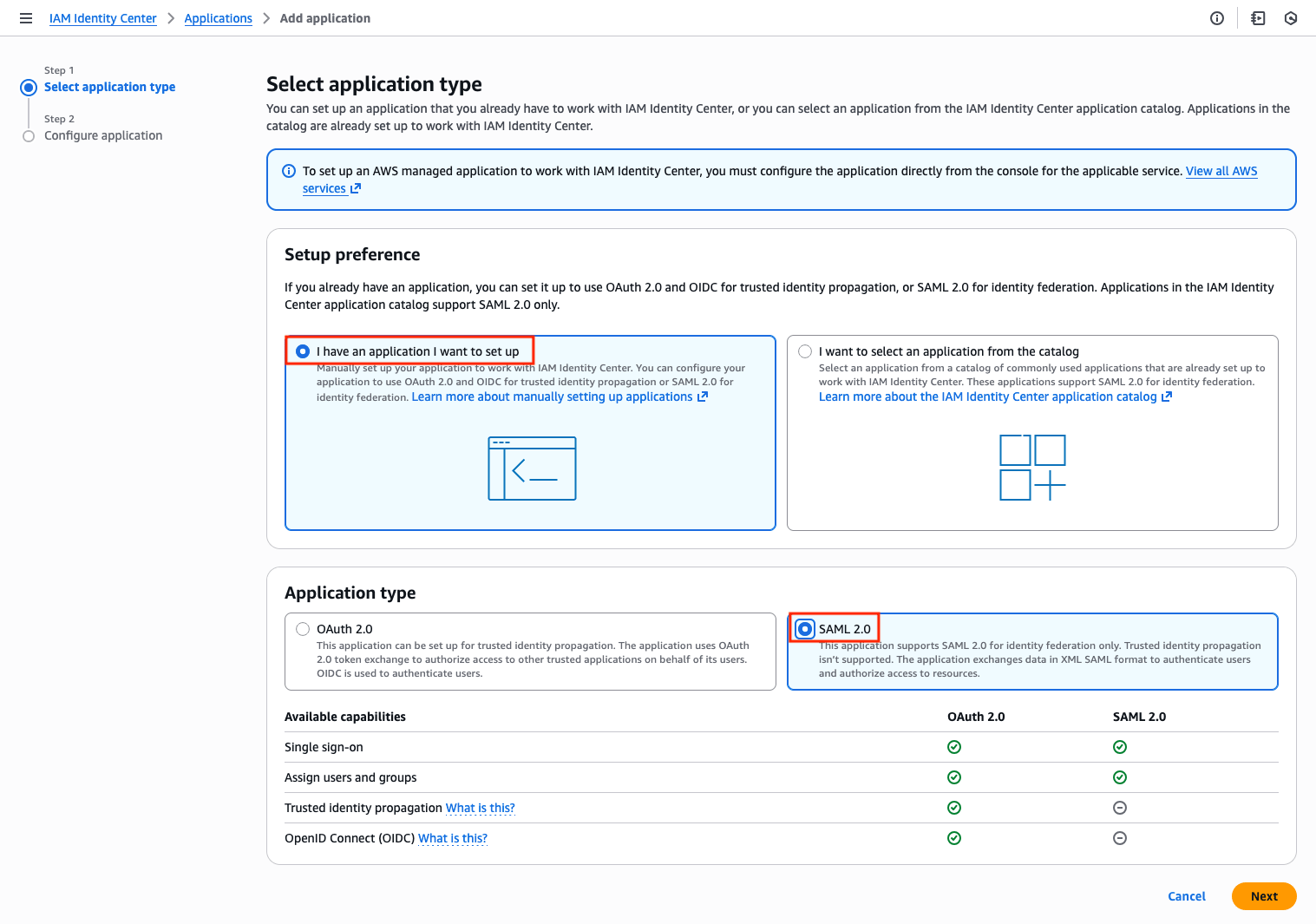The image size is (1316, 924).
Task: Click the 'Available capabilities' table header
Action: (345, 717)
